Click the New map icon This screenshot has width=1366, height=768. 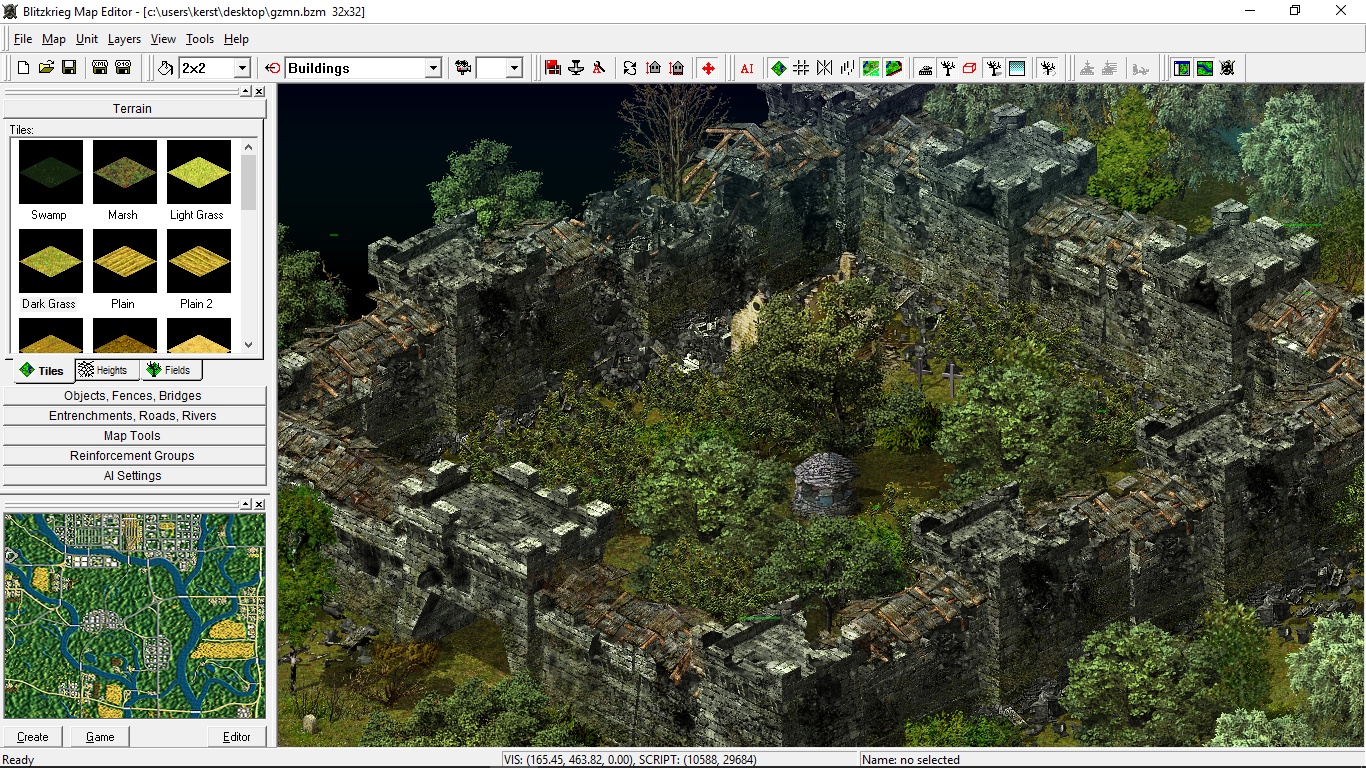[x=24, y=68]
